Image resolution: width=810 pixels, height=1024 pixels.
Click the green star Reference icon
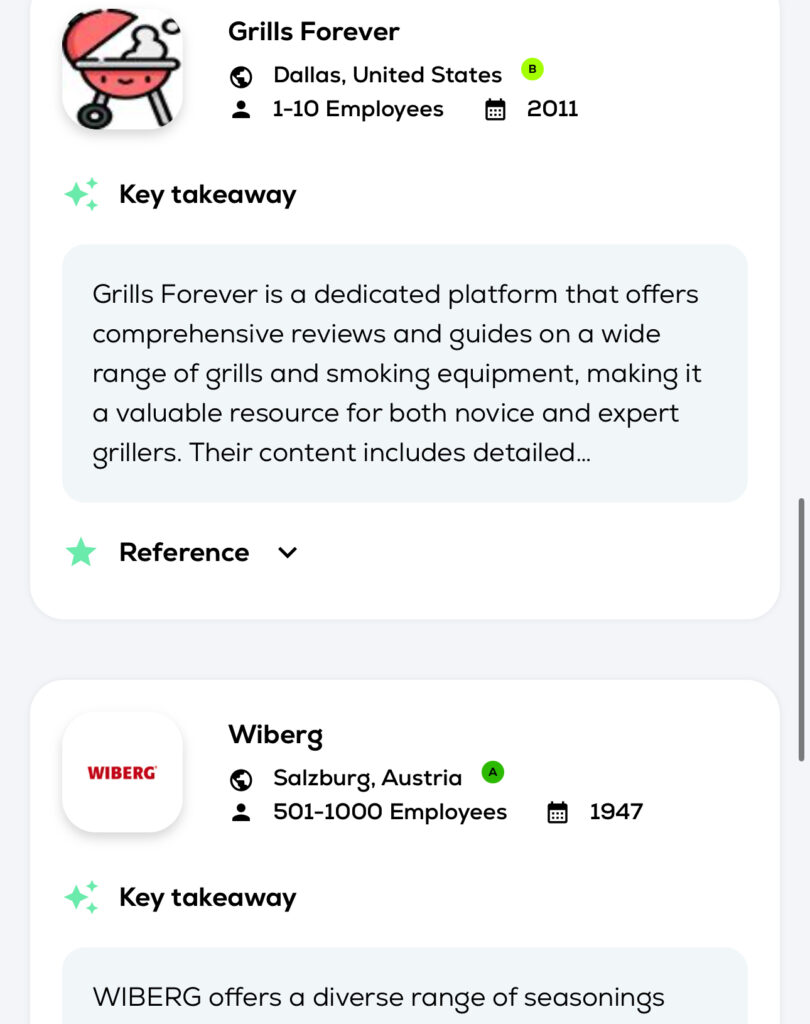coord(81,552)
